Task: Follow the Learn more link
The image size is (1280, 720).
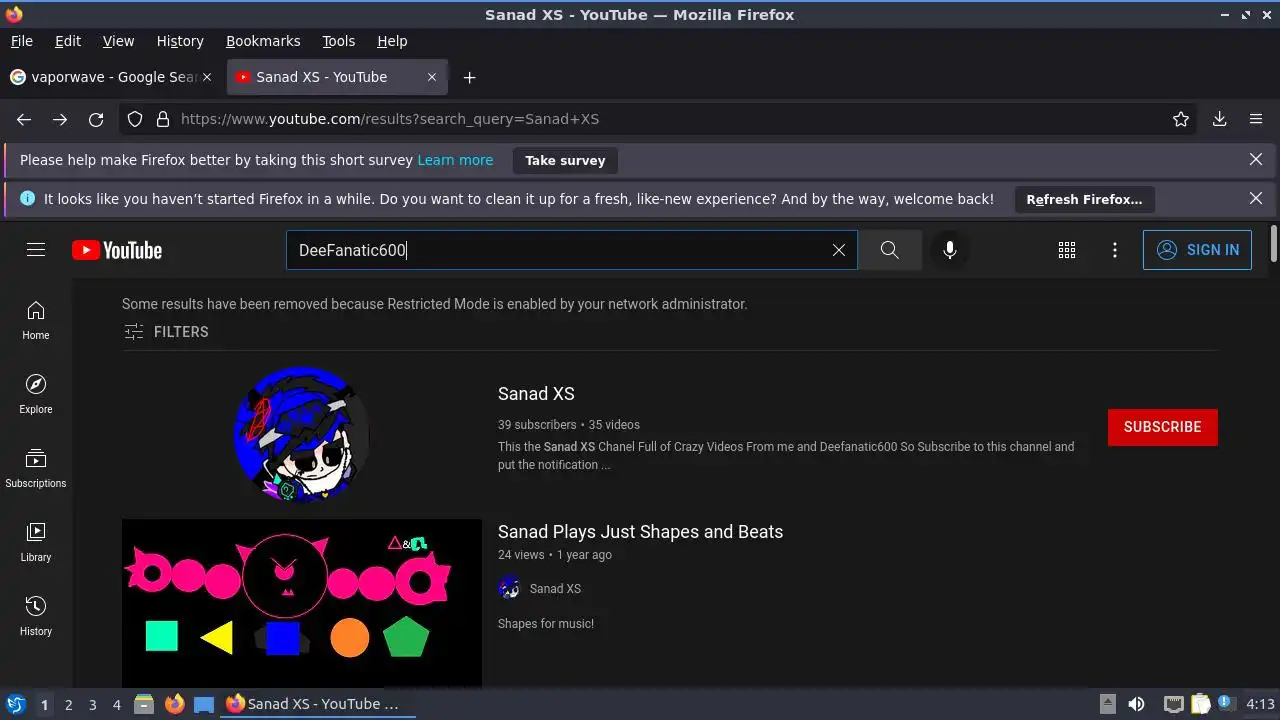Action: (455, 160)
